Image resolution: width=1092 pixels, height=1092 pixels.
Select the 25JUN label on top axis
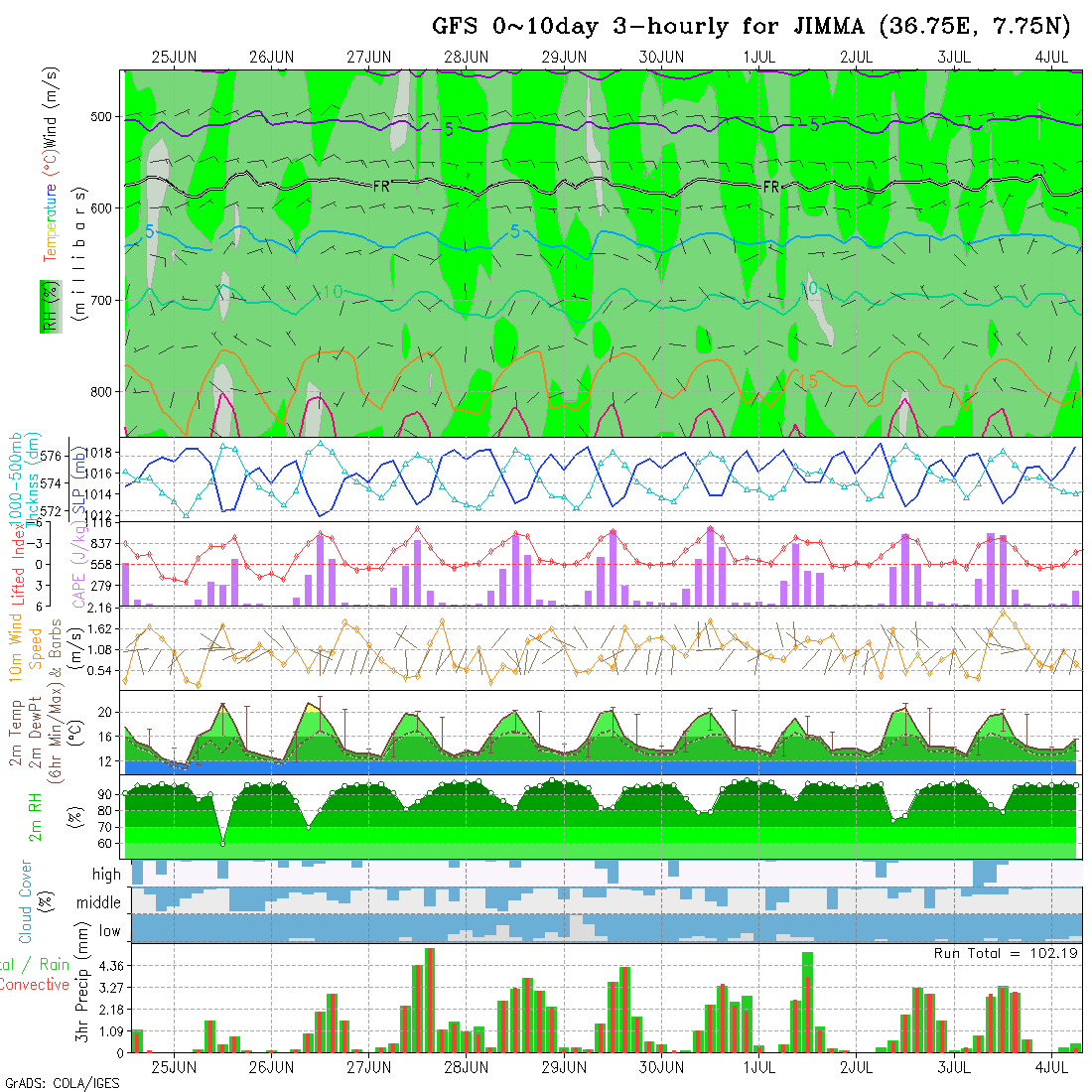point(174,57)
